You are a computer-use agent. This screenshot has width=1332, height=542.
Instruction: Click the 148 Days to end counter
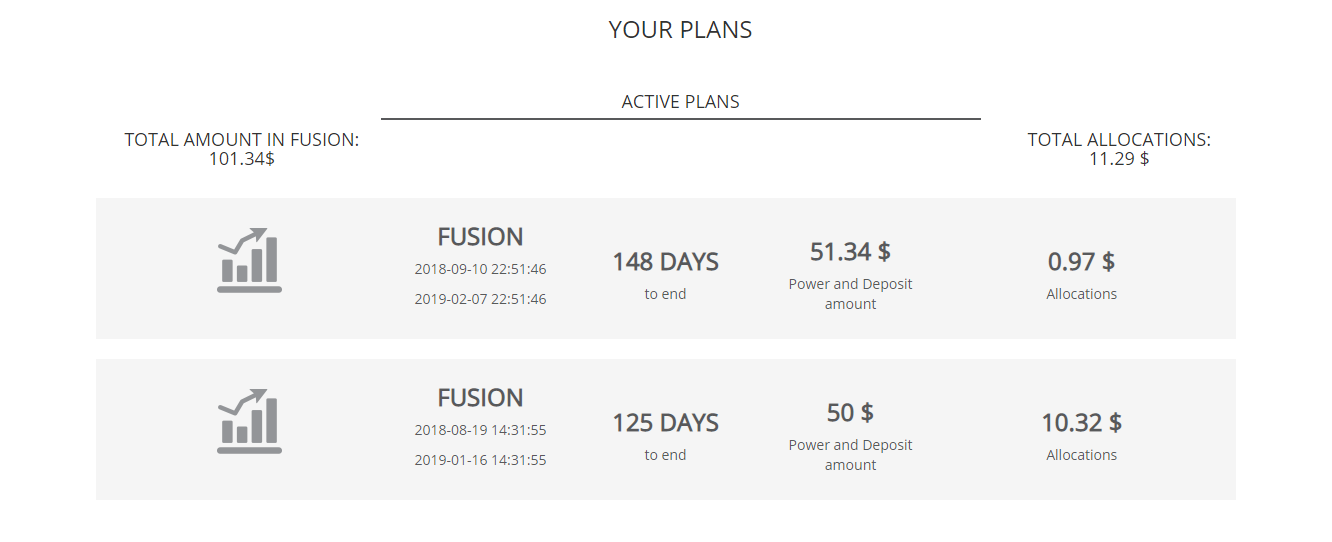665,262
